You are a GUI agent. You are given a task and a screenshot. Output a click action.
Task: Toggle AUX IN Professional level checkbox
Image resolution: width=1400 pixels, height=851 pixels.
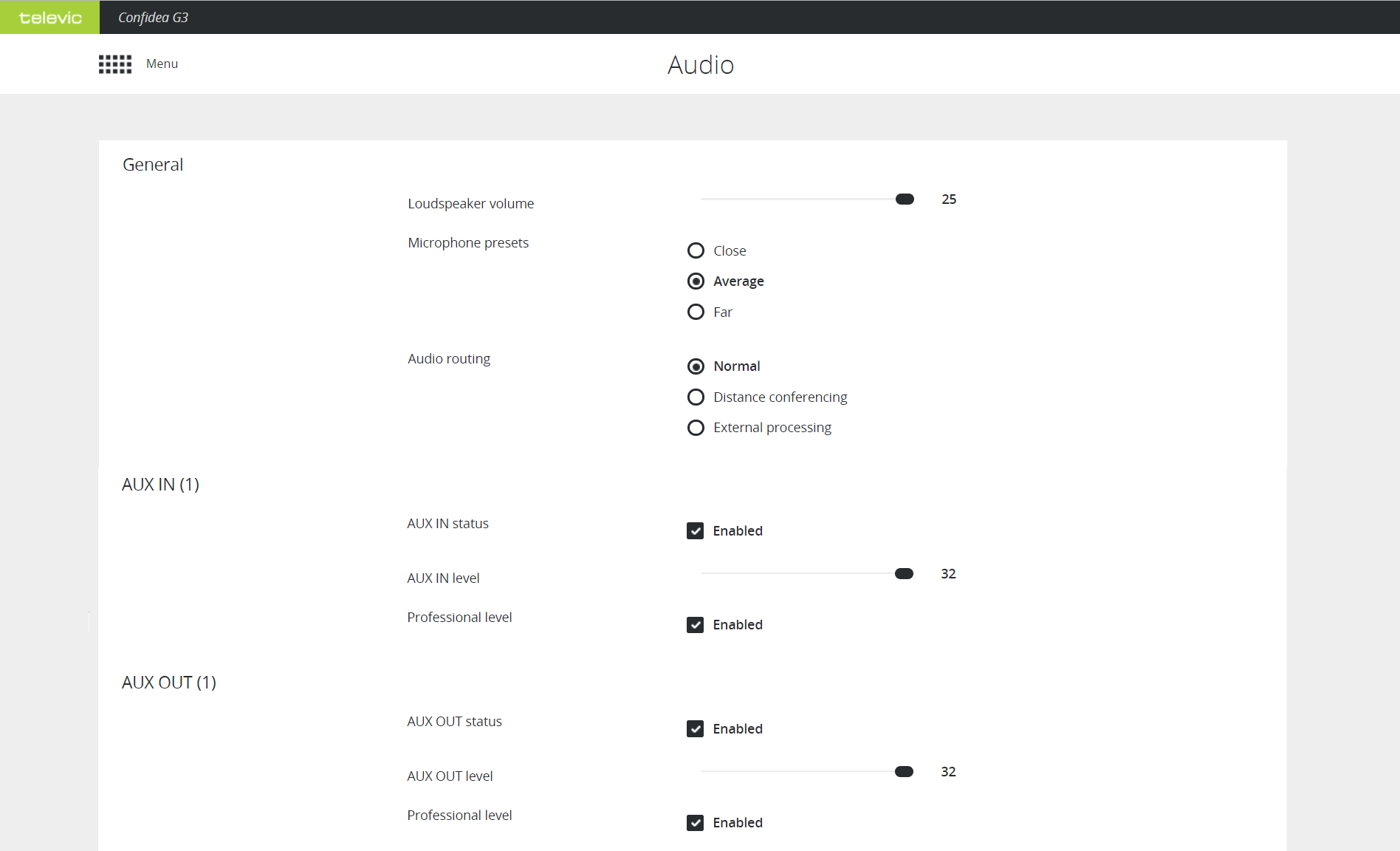pos(695,625)
